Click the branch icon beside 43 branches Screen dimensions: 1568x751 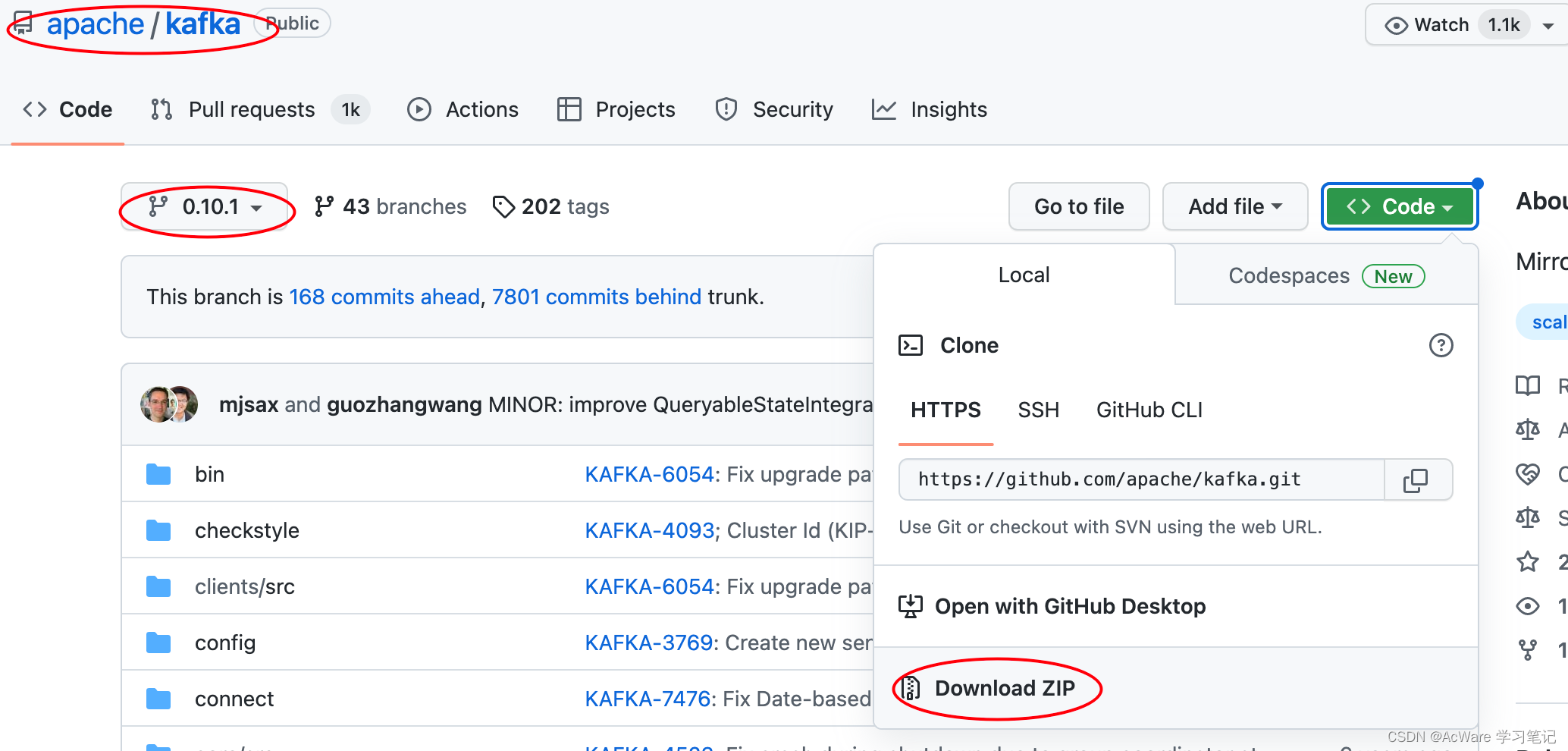tap(325, 206)
